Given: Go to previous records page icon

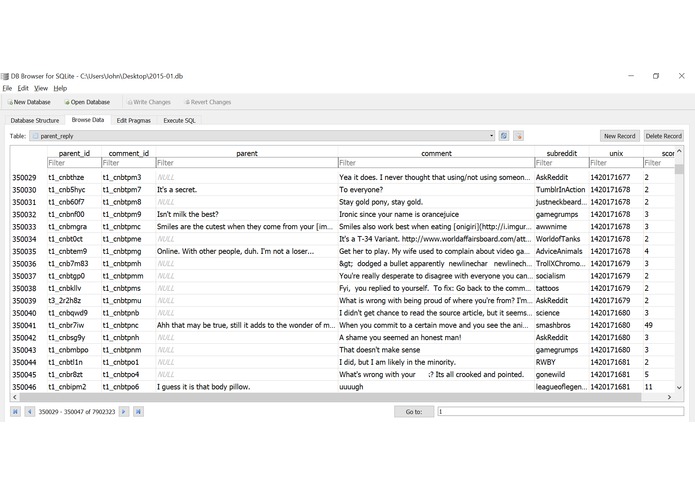Looking at the screenshot, I should 30,412.
